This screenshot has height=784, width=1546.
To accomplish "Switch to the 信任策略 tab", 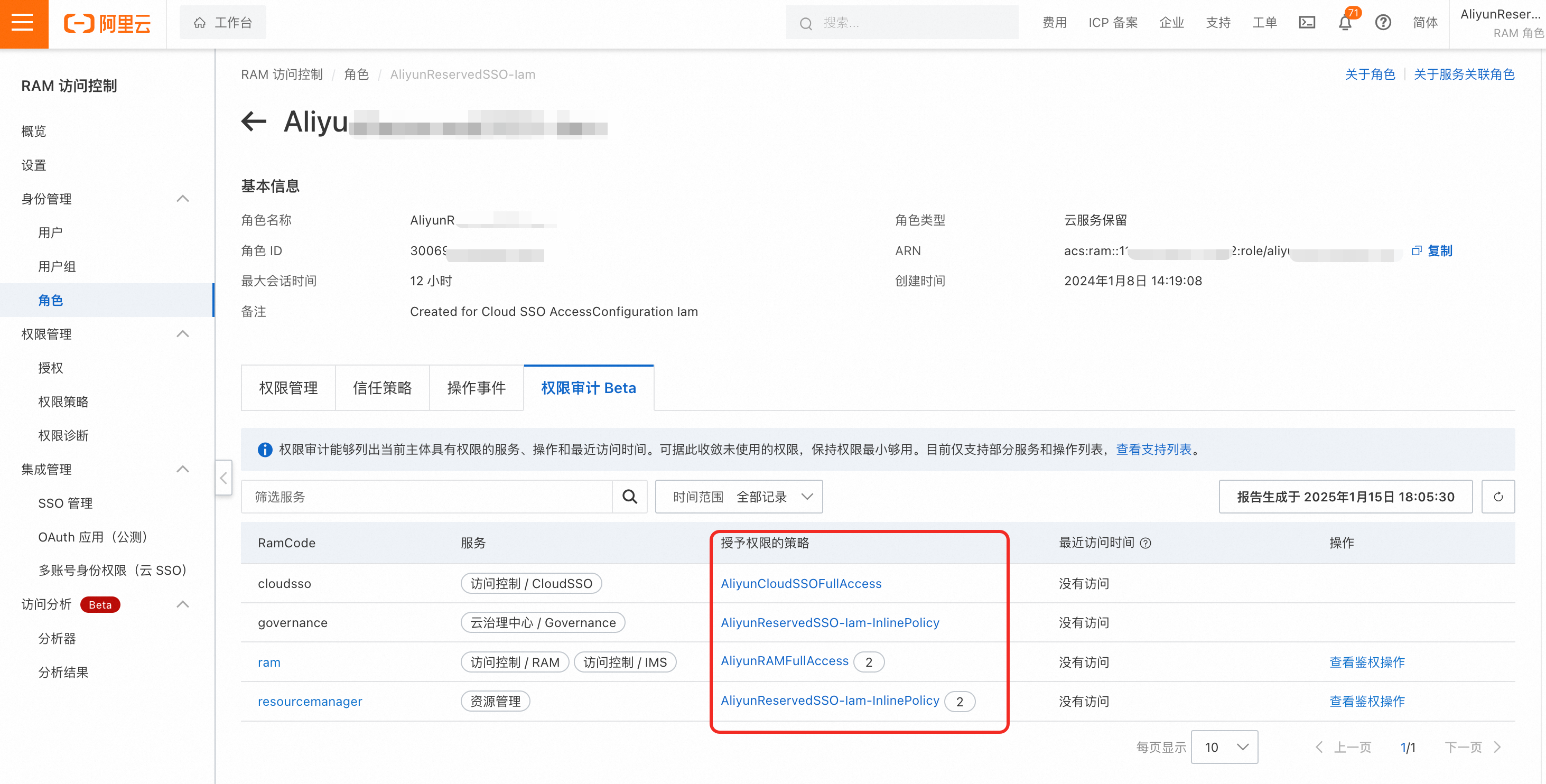I will pyautogui.click(x=383, y=388).
